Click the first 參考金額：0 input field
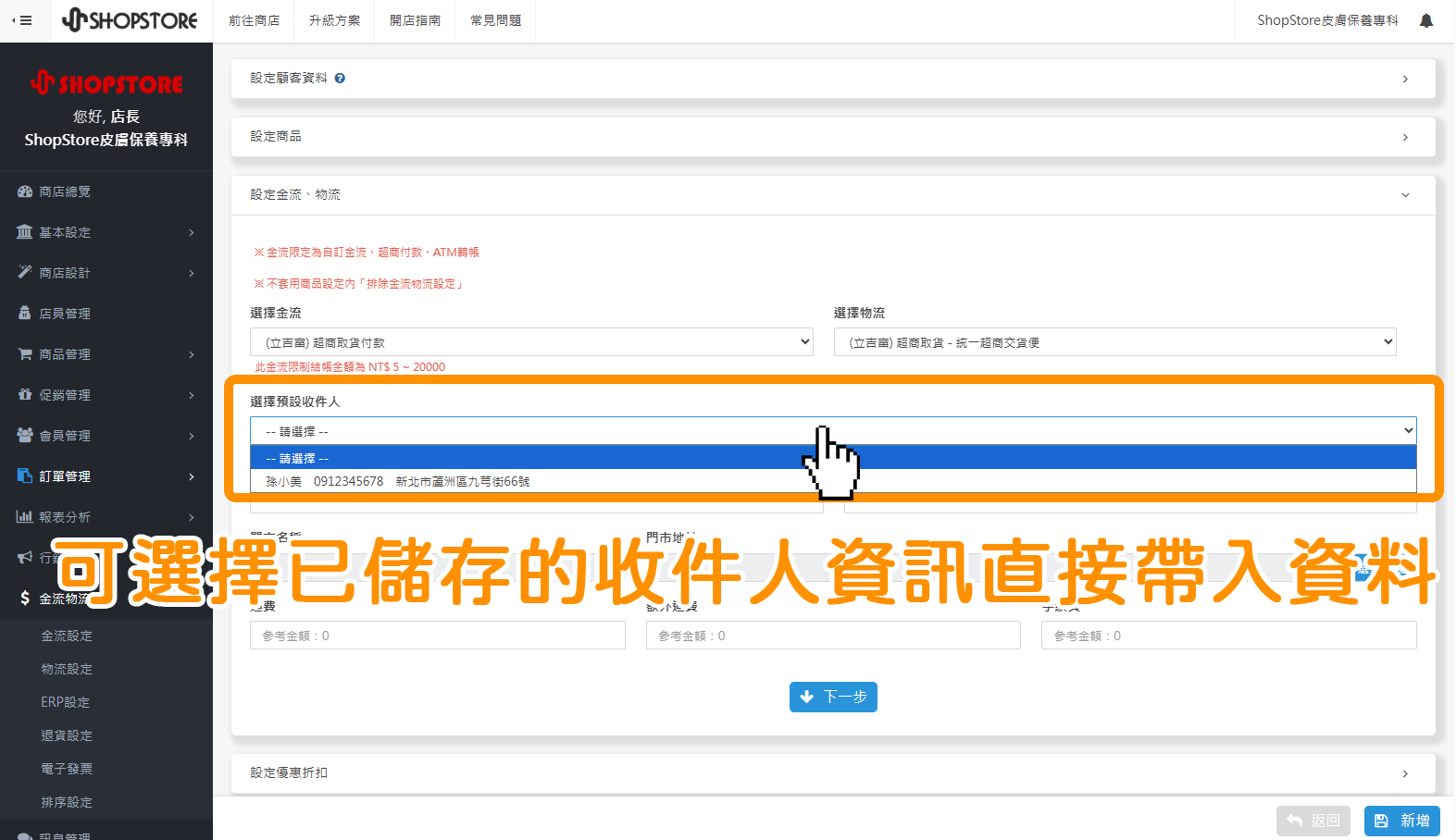Image resolution: width=1456 pixels, height=840 pixels. tap(438, 636)
